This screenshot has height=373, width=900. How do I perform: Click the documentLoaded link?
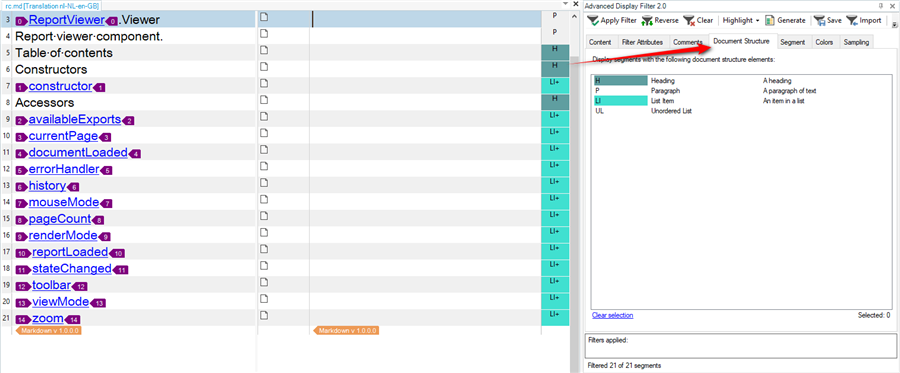pos(78,153)
